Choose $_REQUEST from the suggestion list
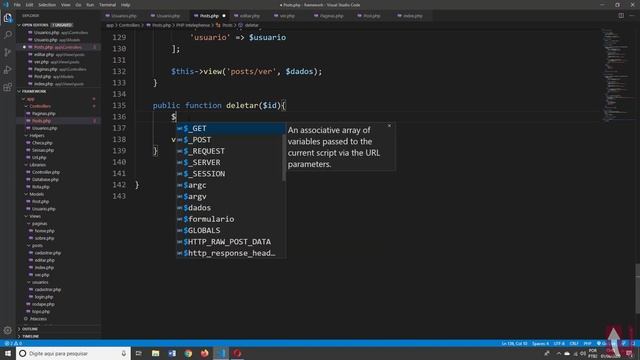The image size is (640, 360). click(x=231, y=151)
